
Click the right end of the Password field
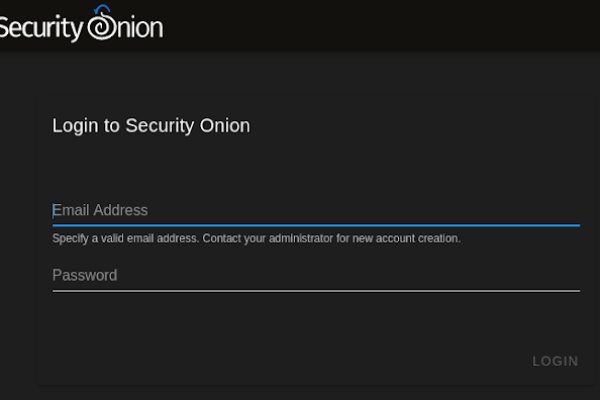point(570,275)
